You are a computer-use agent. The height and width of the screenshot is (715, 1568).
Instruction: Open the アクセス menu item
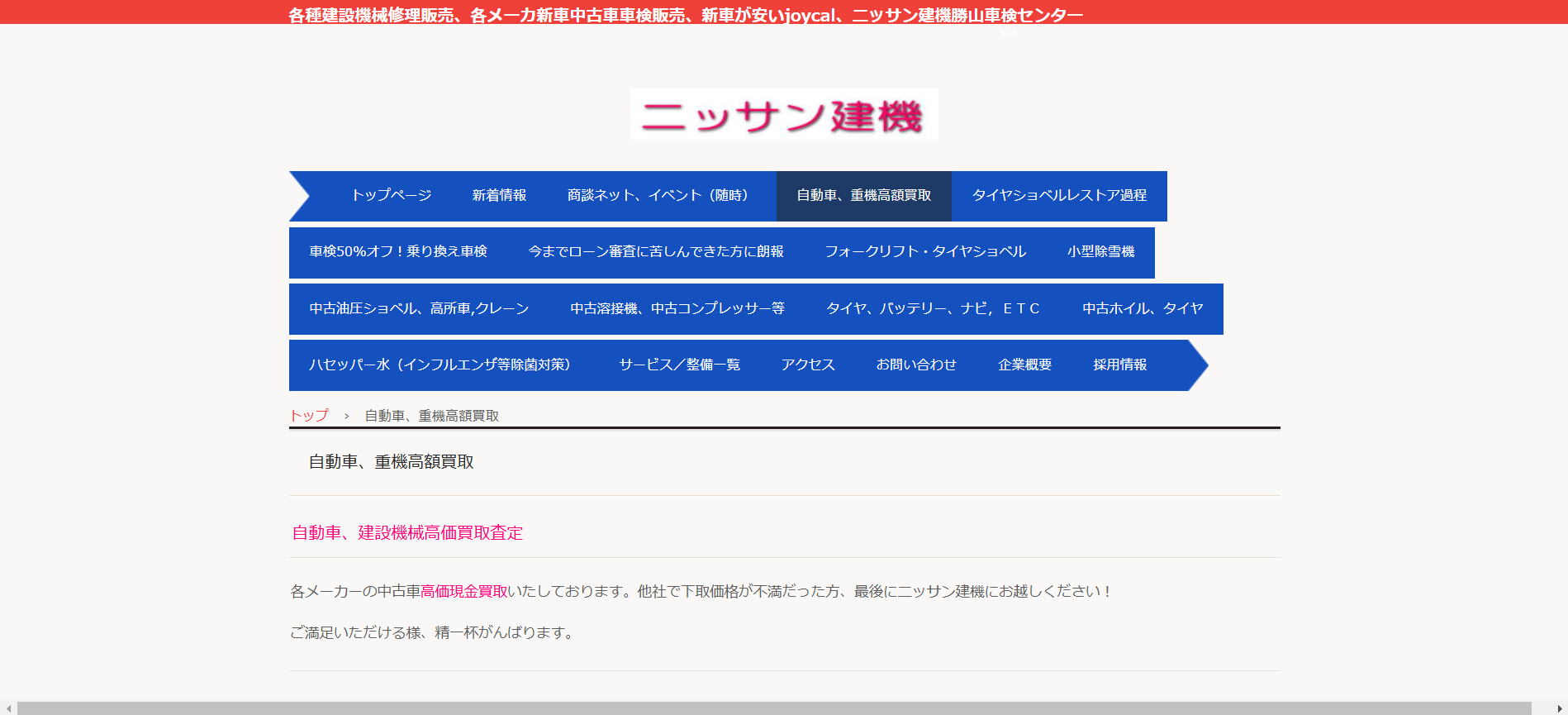coord(808,365)
